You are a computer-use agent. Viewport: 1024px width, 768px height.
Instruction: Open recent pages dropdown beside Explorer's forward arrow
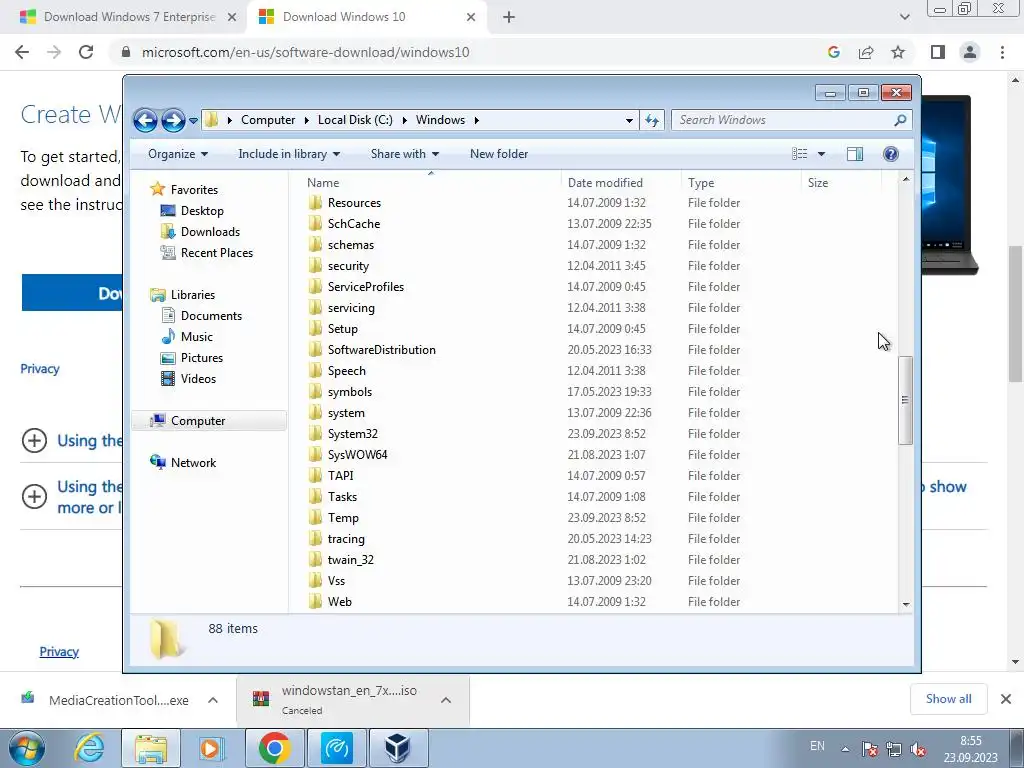coord(193,121)
